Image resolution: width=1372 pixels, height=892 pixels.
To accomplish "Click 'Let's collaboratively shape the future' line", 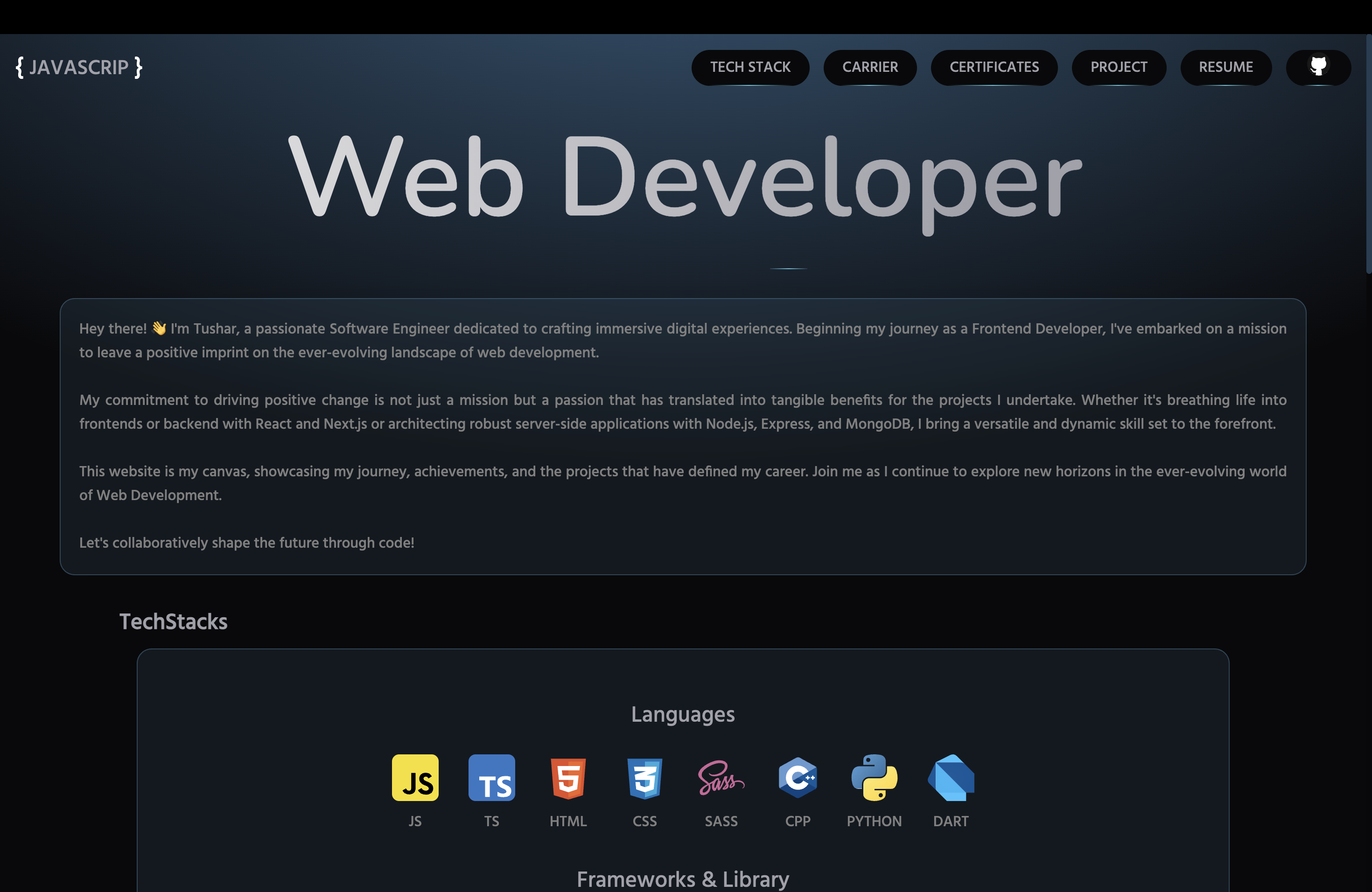I will coord(247,543).
